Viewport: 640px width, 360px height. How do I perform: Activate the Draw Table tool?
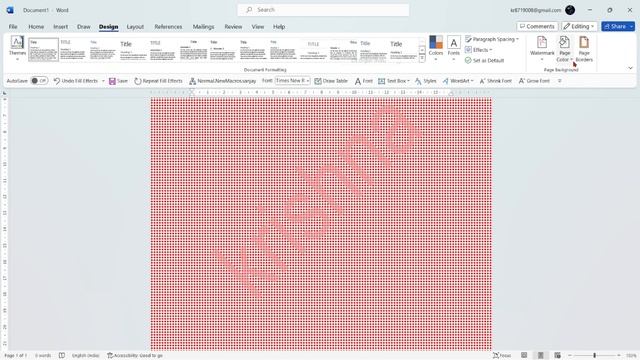click(331, 81)
